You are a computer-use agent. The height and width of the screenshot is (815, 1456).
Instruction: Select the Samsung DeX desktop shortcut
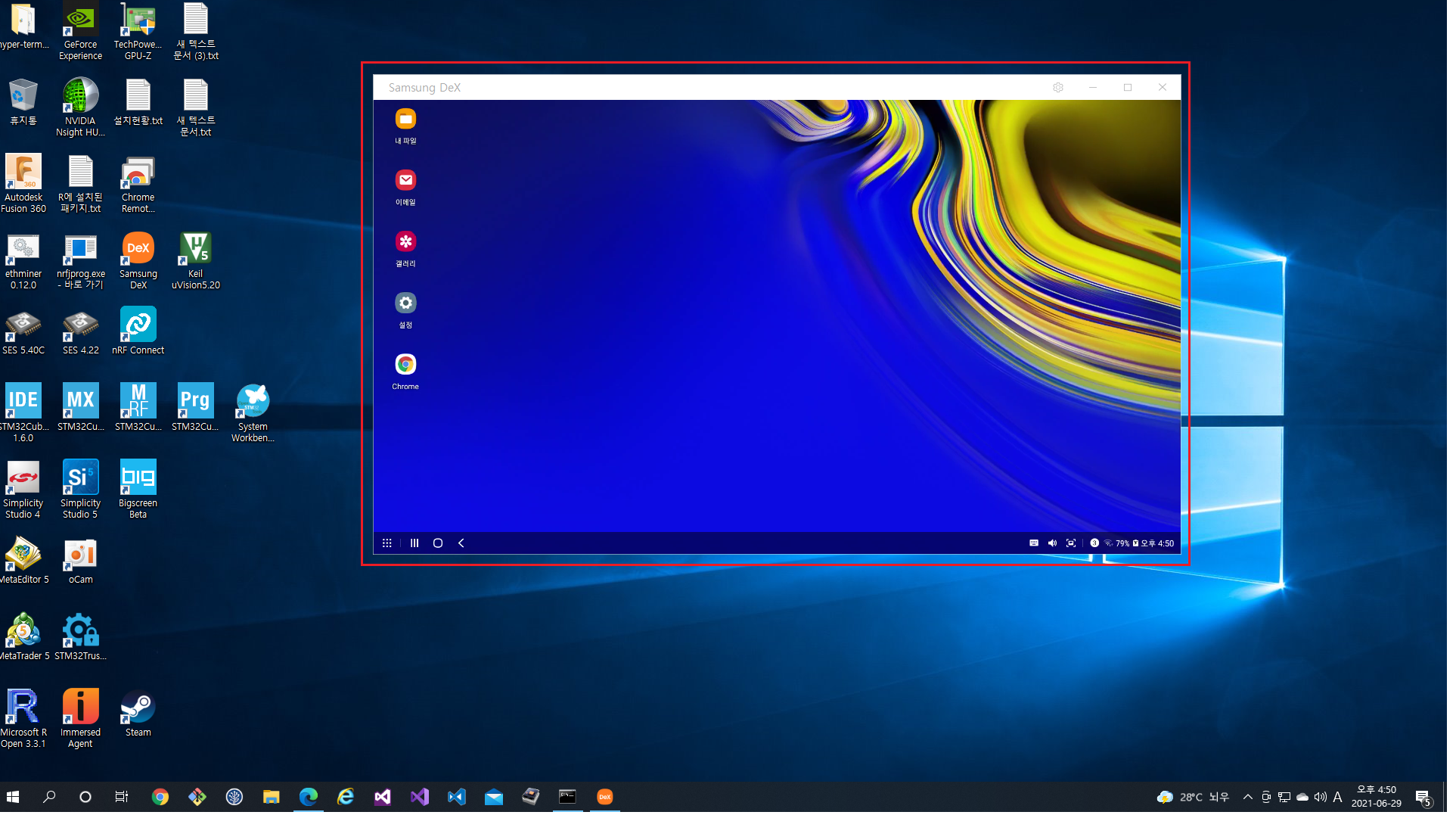(139, 262)
